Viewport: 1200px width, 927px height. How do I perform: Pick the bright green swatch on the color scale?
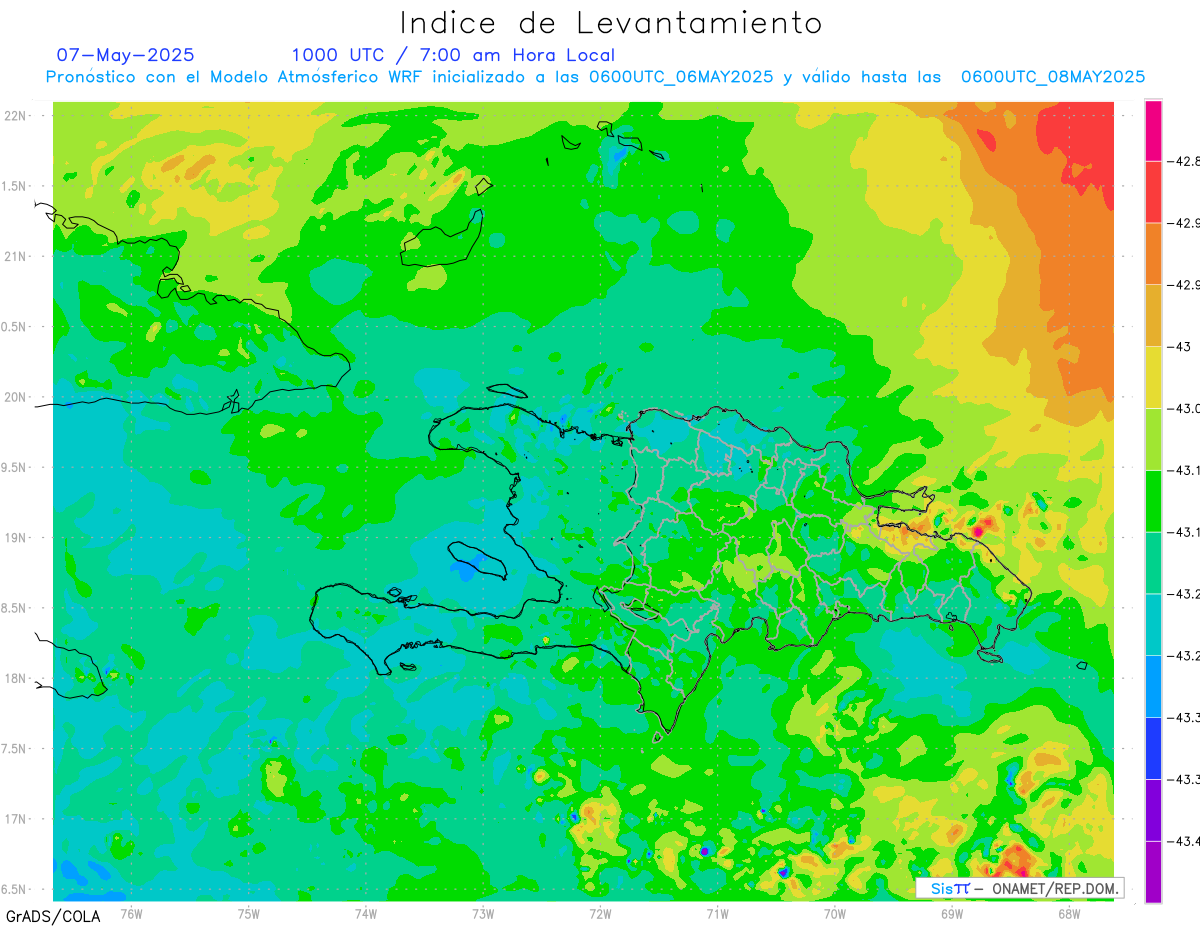(x=1153, y=502)
